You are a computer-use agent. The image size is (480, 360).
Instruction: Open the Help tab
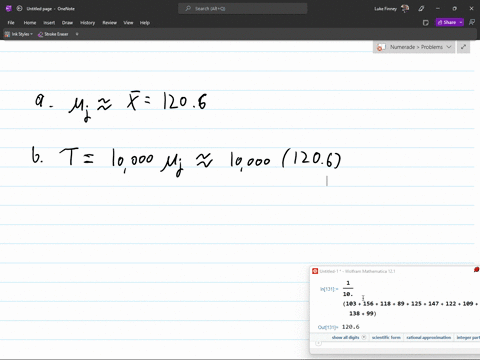pyautogui.click(x=145, y=23)
